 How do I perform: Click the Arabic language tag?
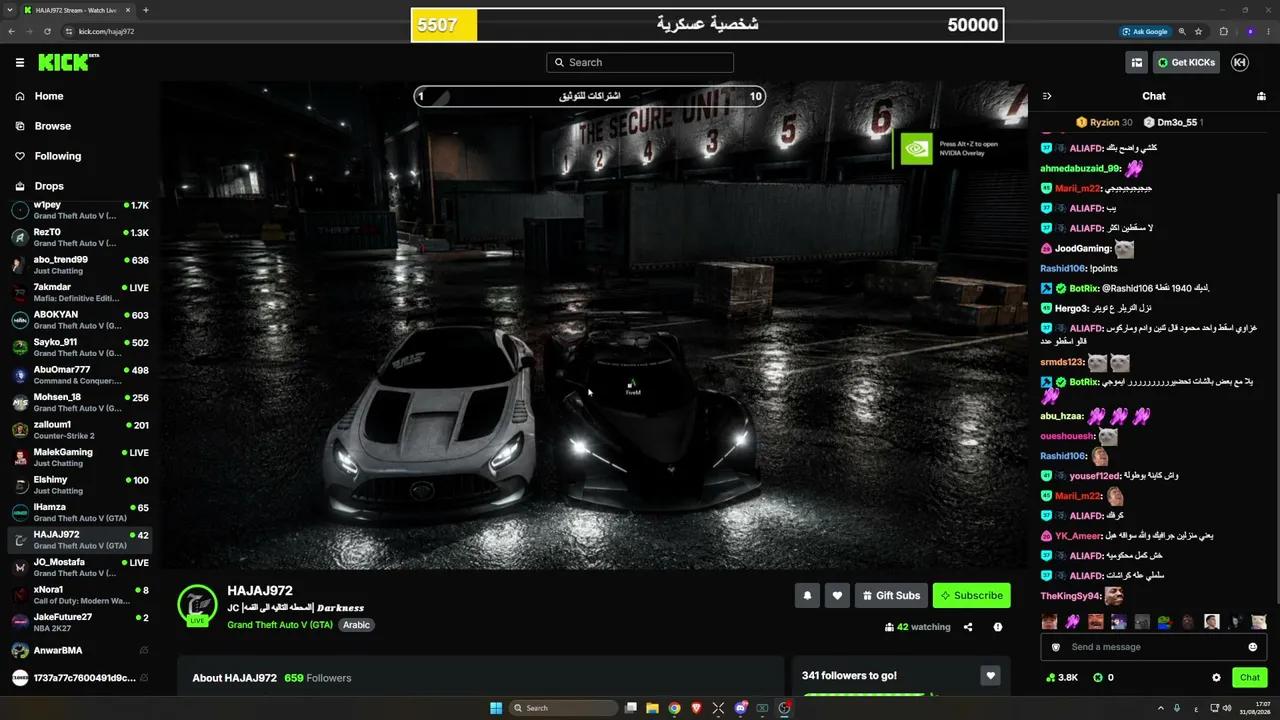[357, 625]
